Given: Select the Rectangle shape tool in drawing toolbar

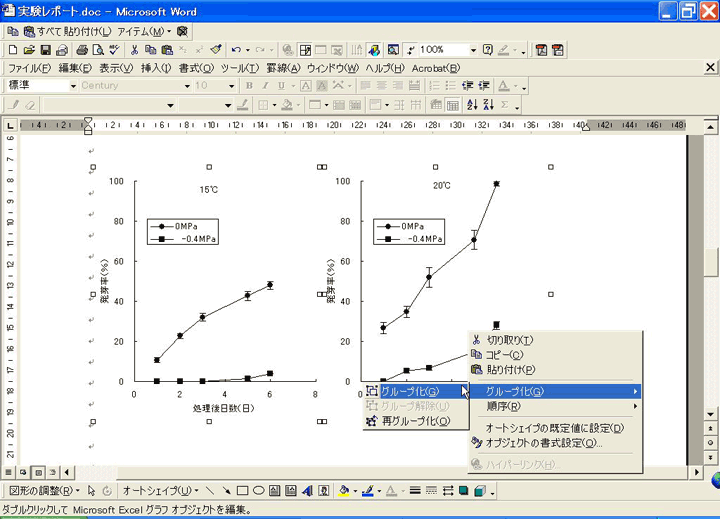Looking at the screenshot, I should [x=243, y=491].
